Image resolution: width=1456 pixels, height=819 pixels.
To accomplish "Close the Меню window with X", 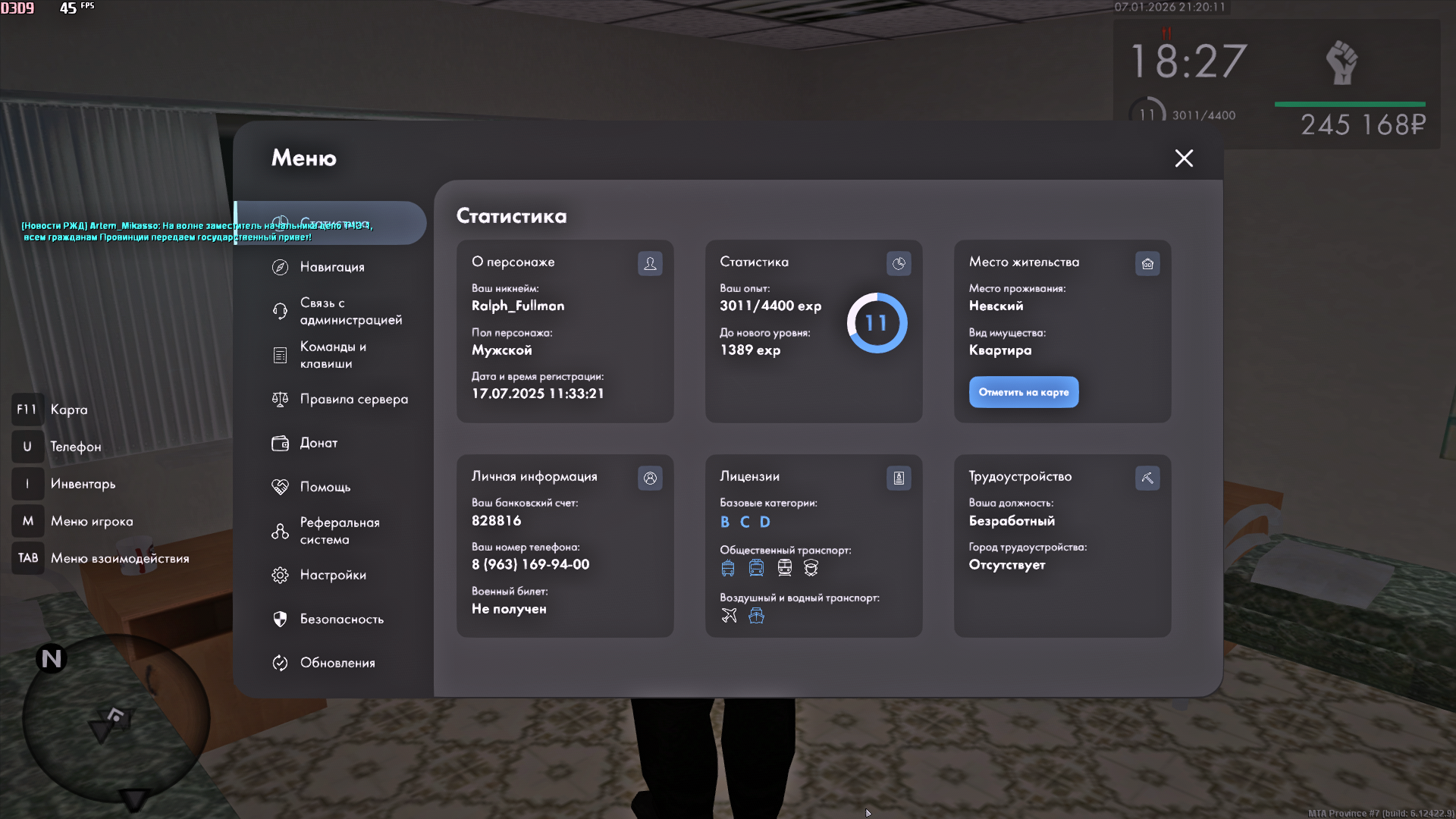I will [1184, 158].
